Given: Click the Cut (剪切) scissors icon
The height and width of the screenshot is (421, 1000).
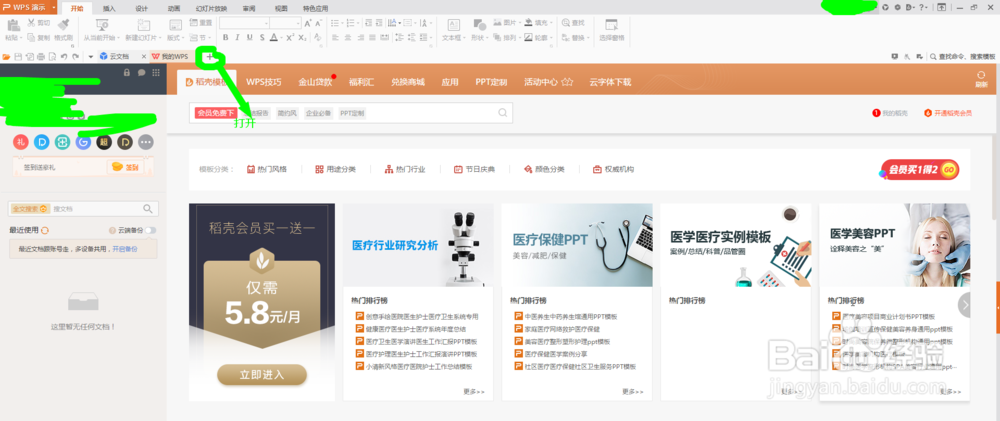Looking at the screenshot, I should 31,22.
